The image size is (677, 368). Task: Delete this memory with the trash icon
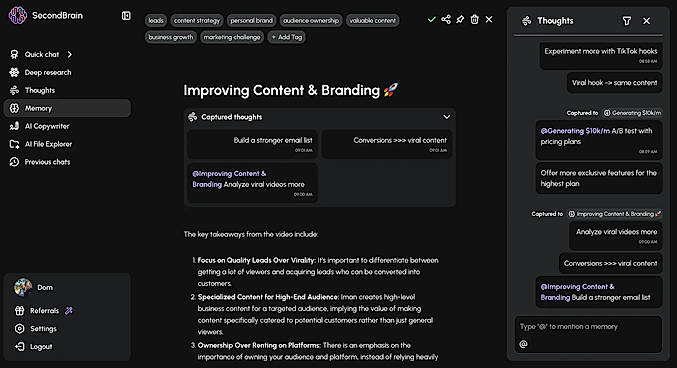[x=475, y=19]
